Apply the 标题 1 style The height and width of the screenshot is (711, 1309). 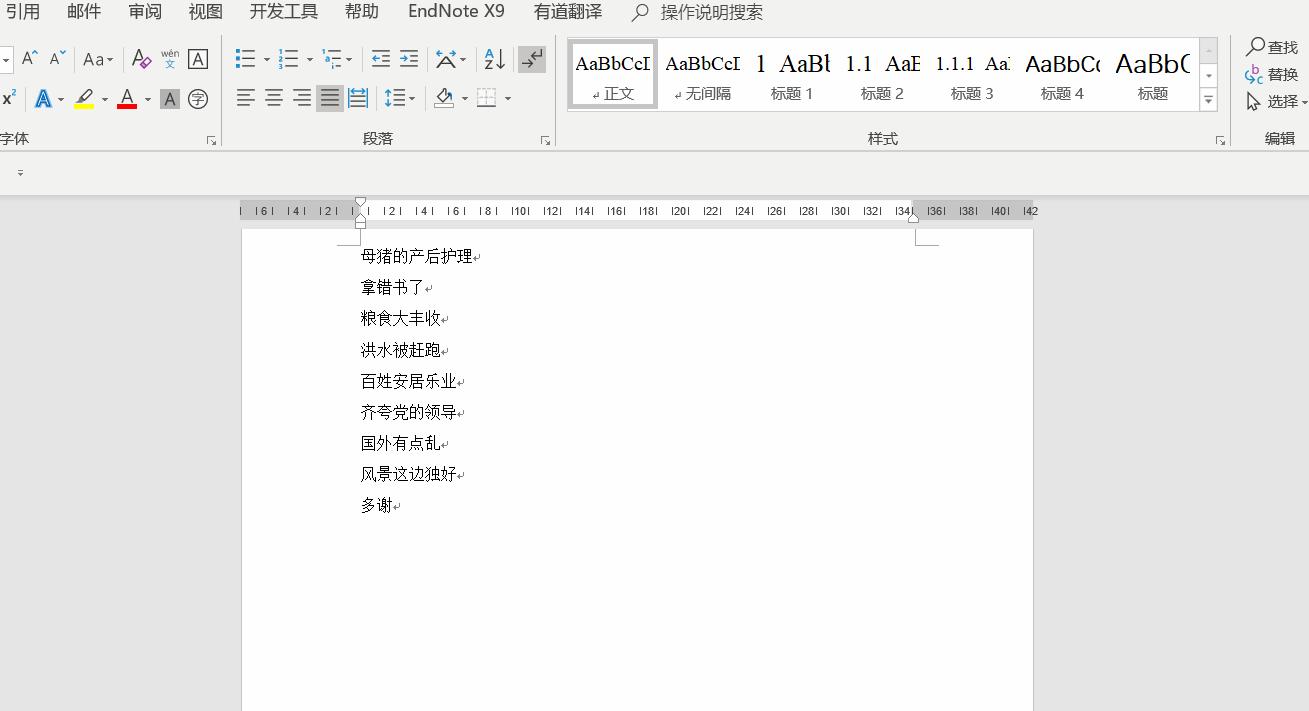click(x=792, y=73)
